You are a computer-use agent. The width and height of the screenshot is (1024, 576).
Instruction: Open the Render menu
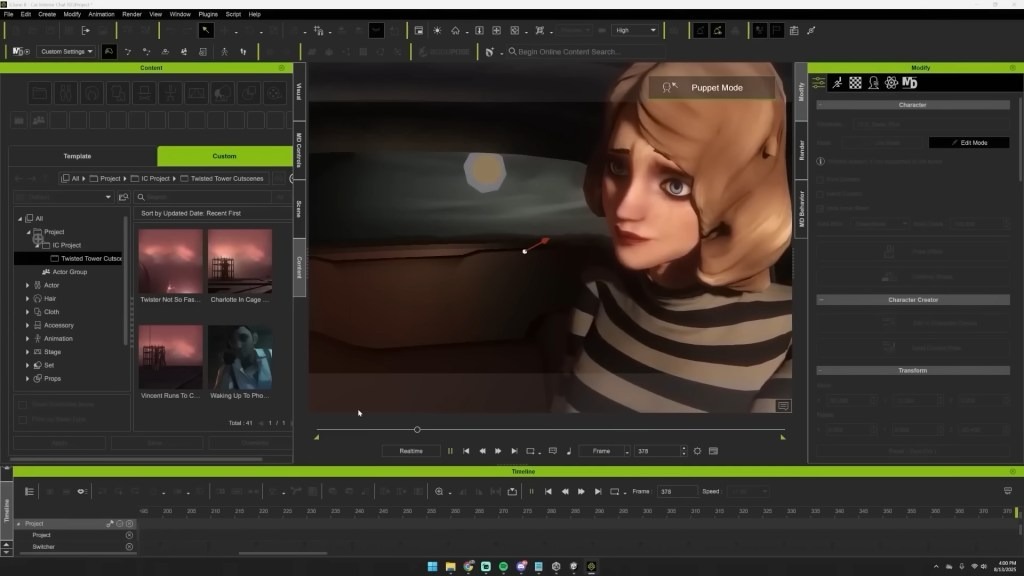tap(131, 14)
